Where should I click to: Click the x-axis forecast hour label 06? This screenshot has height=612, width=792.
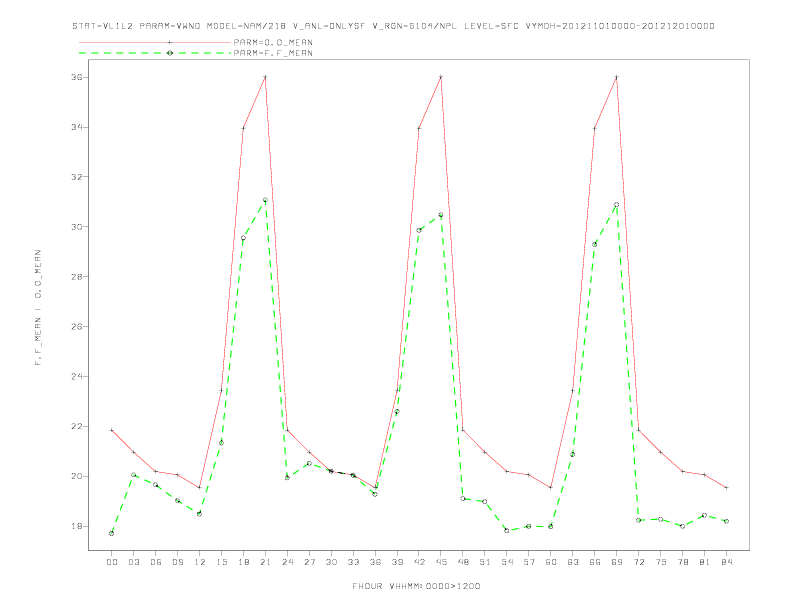[x=156, y=562]
